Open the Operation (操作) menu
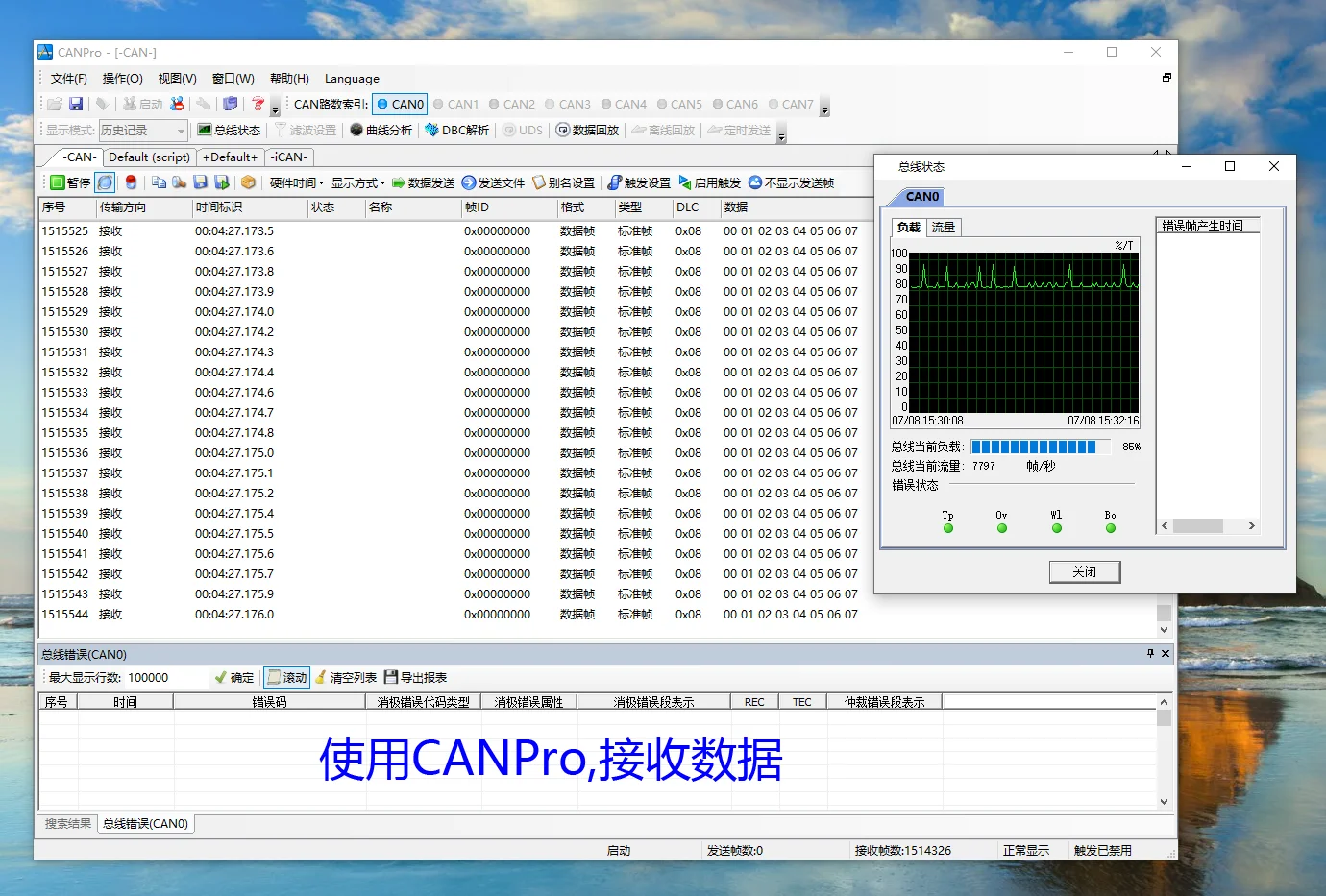The image size is (1326, 896). point(122,79)
